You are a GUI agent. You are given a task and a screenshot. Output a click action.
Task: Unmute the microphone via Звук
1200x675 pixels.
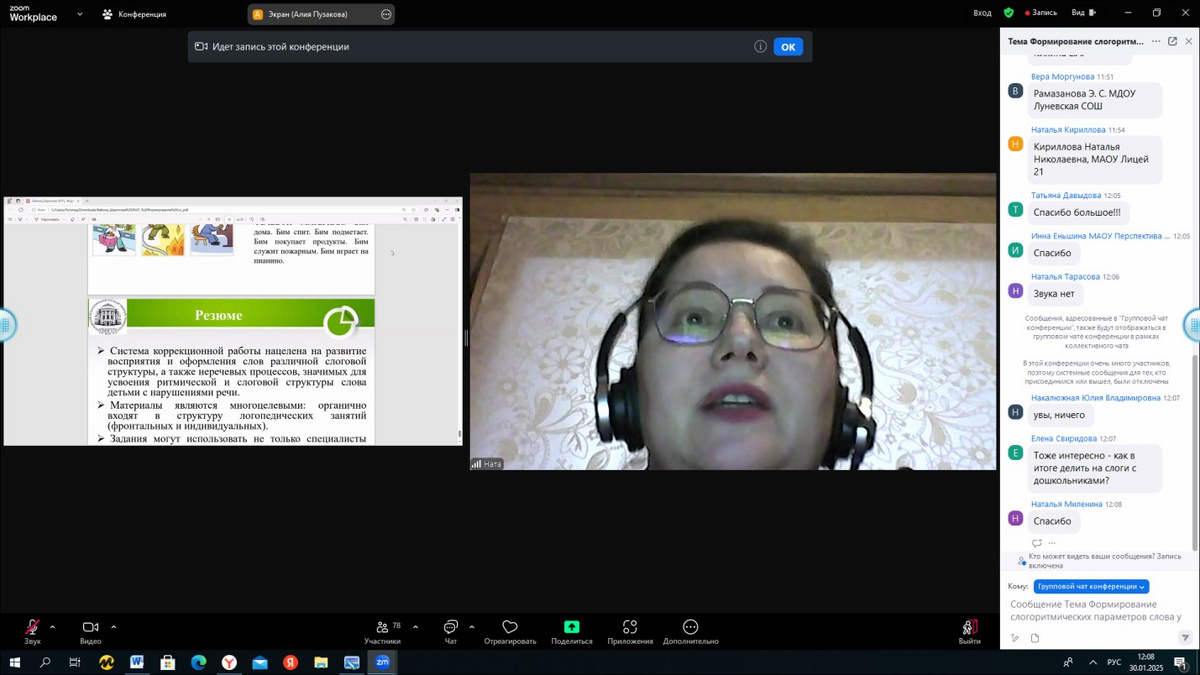click(32, 631)
